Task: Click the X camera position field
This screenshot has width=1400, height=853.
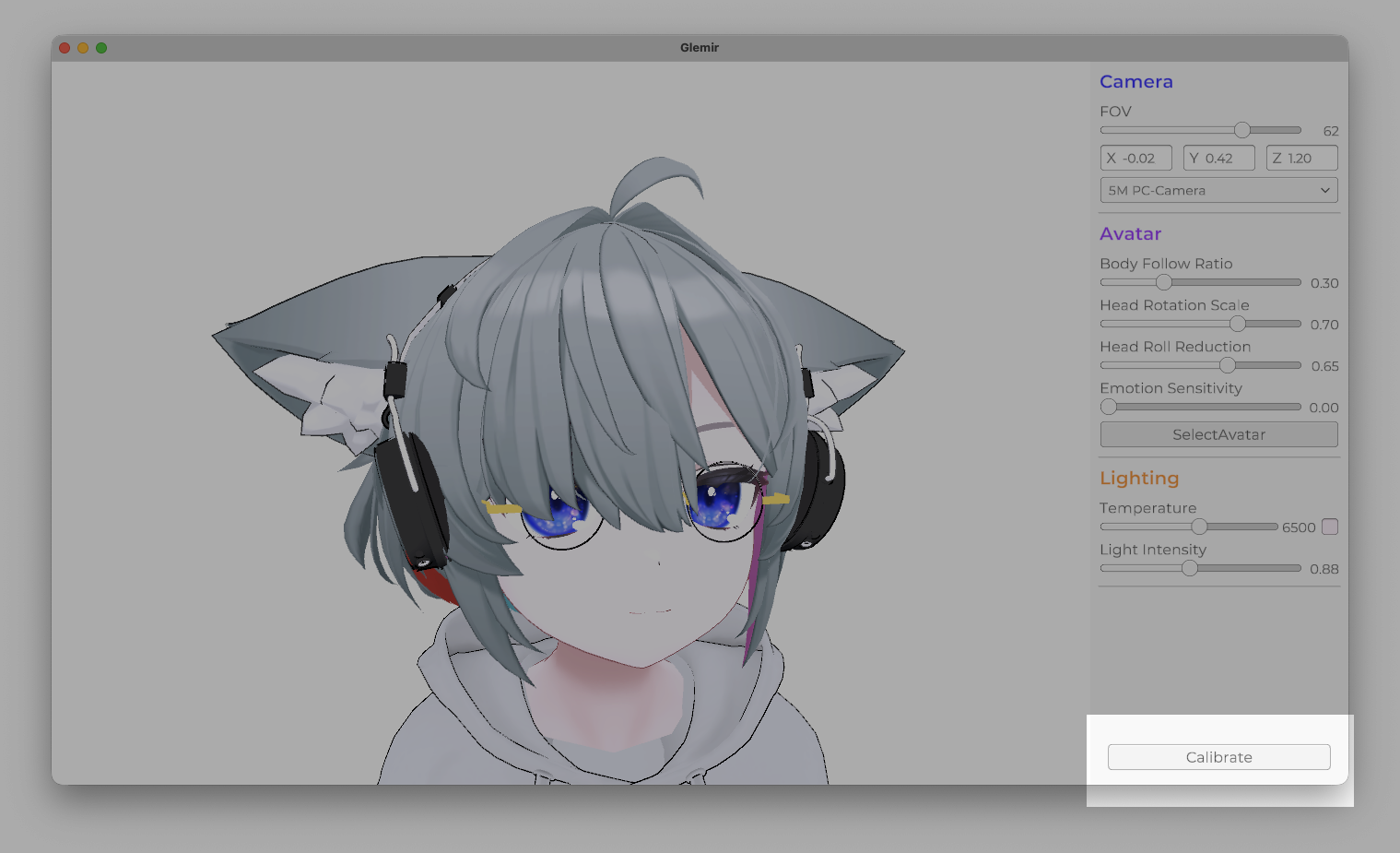Action: [x=1136, y=159]
